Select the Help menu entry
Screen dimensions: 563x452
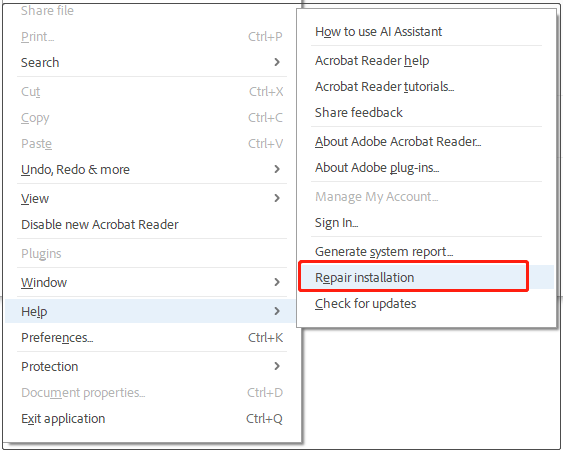150,311
